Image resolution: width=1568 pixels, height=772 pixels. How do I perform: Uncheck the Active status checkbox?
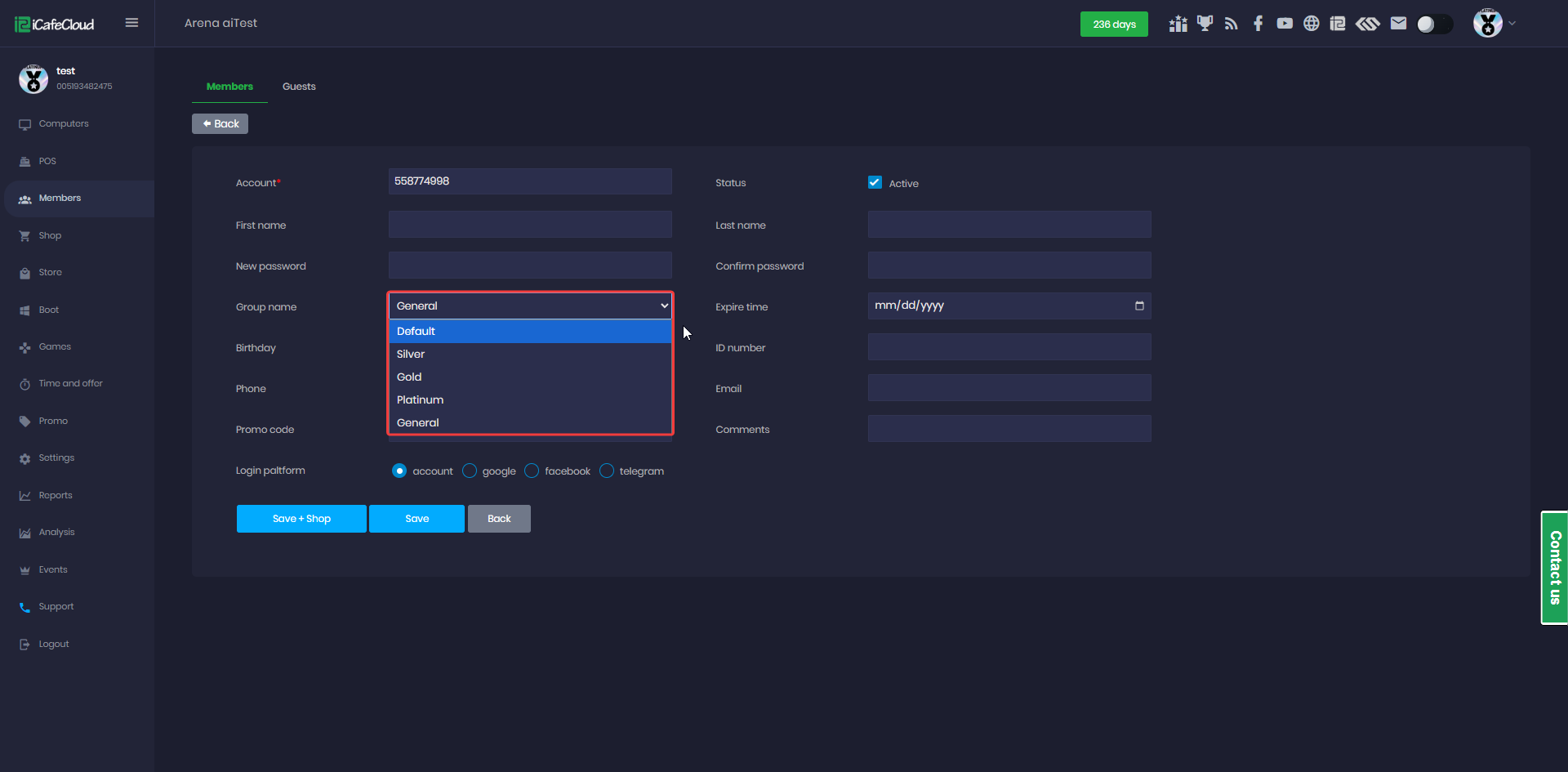(875, 183)
